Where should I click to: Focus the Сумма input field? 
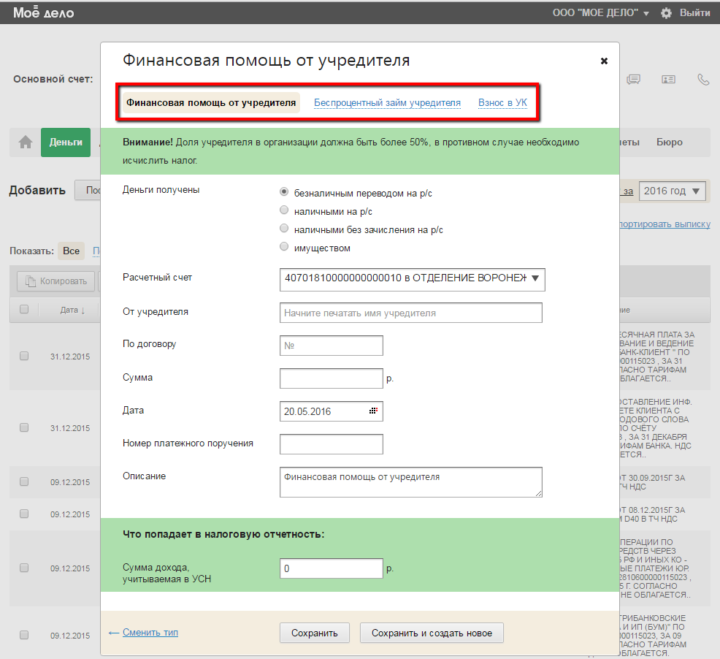331,378
